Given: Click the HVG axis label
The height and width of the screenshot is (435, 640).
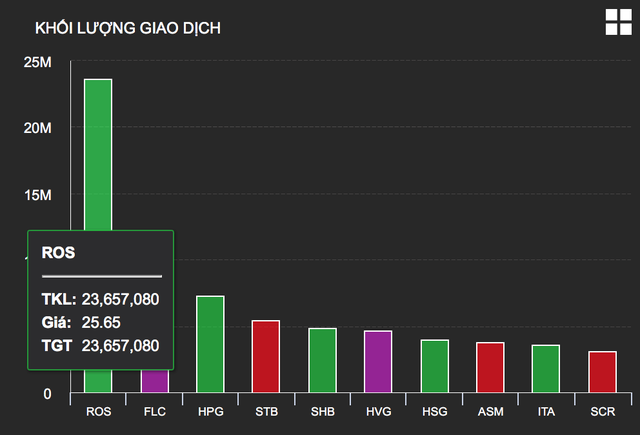Looking at the screenshot, I should click(378, 411).
